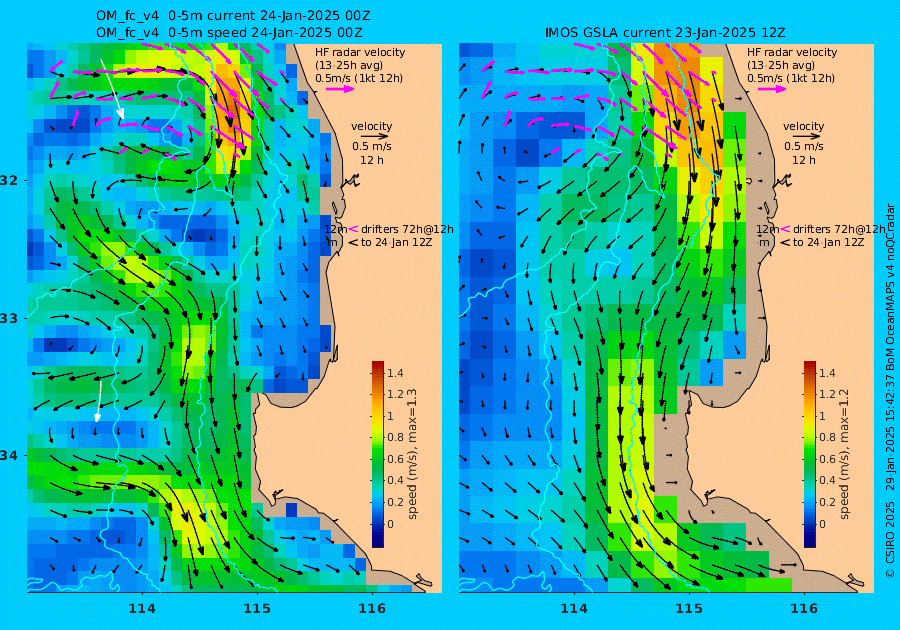900x630 pixels.
Task: Click 'to 24 Jan 12Z' text in left panel
Action: click(x=397, y=242)
